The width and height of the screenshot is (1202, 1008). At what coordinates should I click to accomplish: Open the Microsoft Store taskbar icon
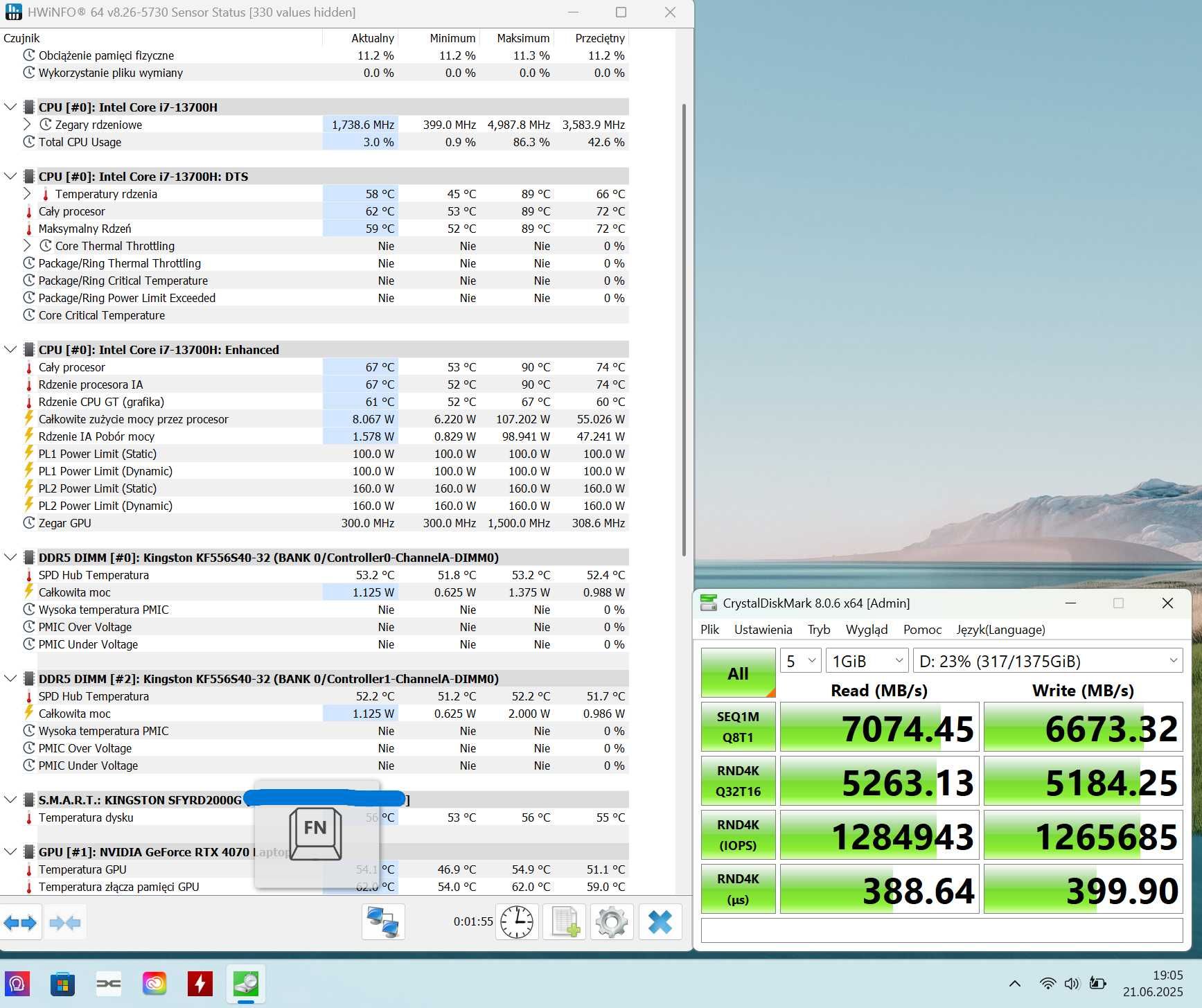point(63,984)
